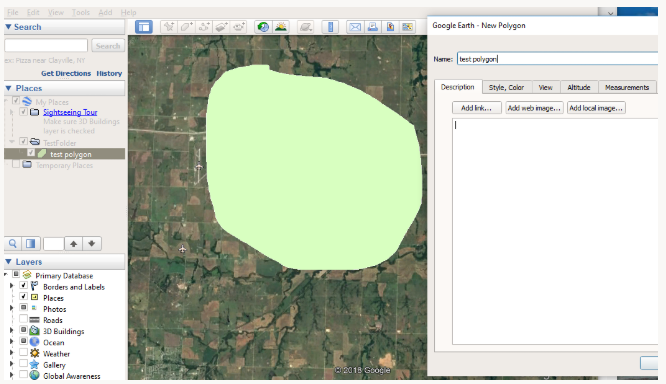Open the Add menu
666x384 pixels.
click(105, 12)
